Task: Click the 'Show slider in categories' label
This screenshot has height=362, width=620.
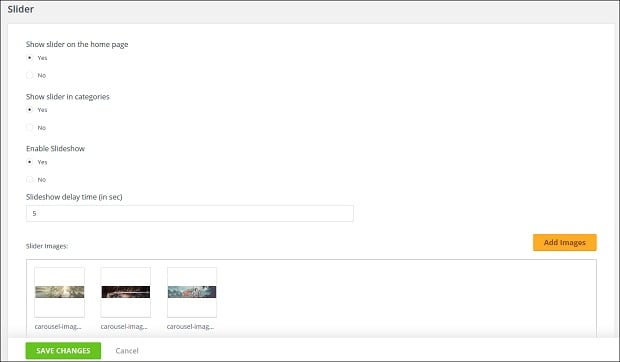Action: tap(68, 96)
